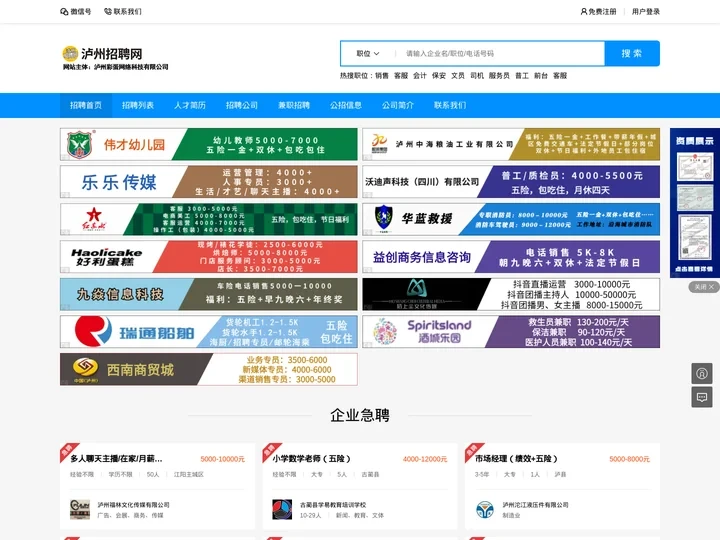Click company name 古蔺县学易教育培训学校

pyautogui.click(x=333, y=505)
